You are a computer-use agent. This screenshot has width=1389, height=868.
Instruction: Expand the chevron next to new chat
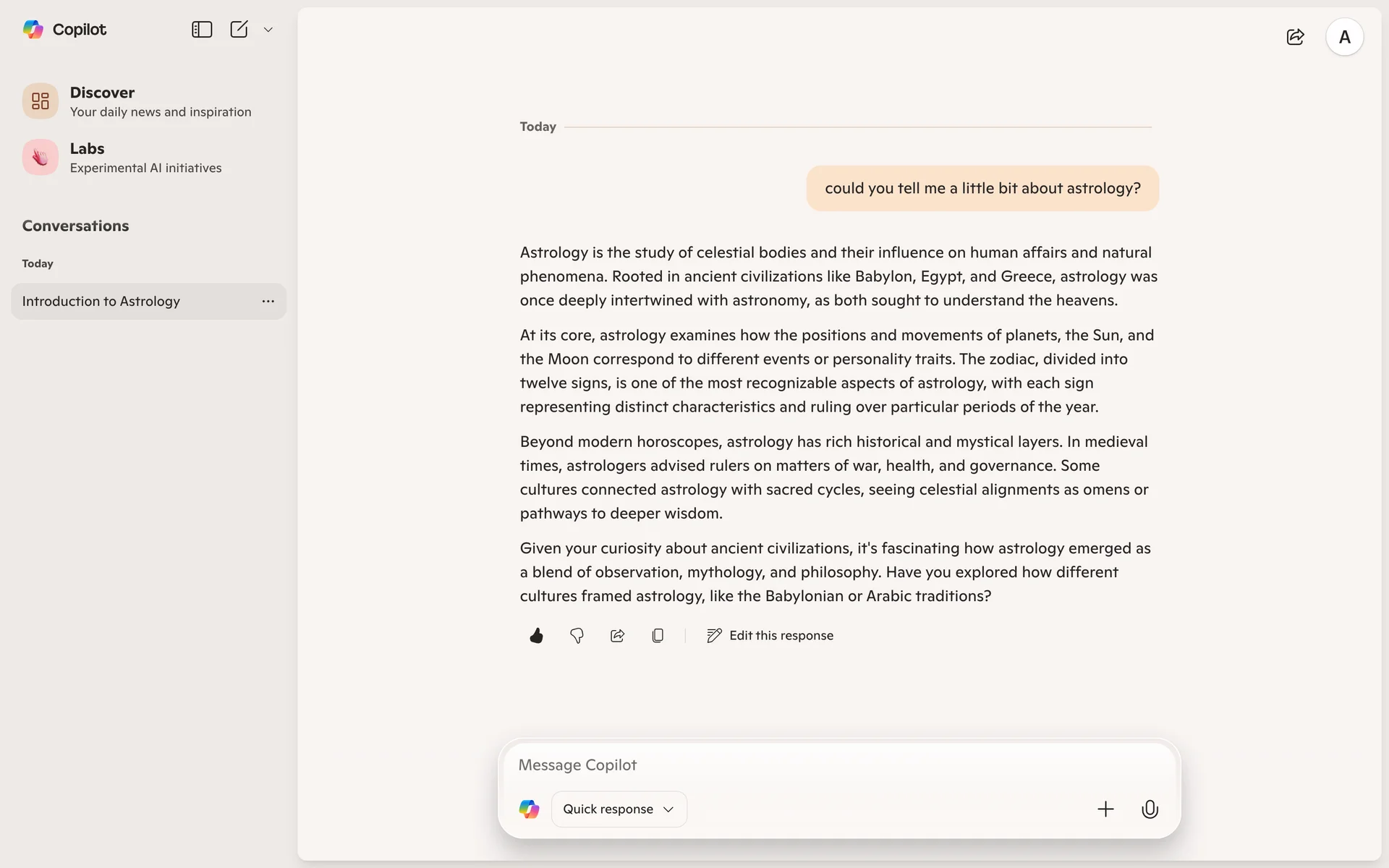click(268, 30)
